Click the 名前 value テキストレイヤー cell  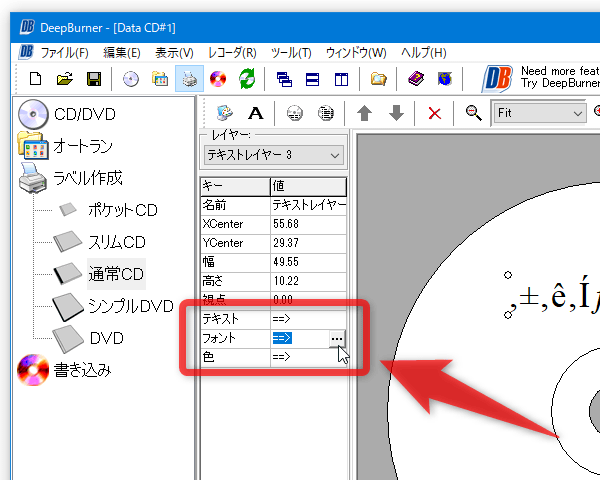(x=308, y=206)
